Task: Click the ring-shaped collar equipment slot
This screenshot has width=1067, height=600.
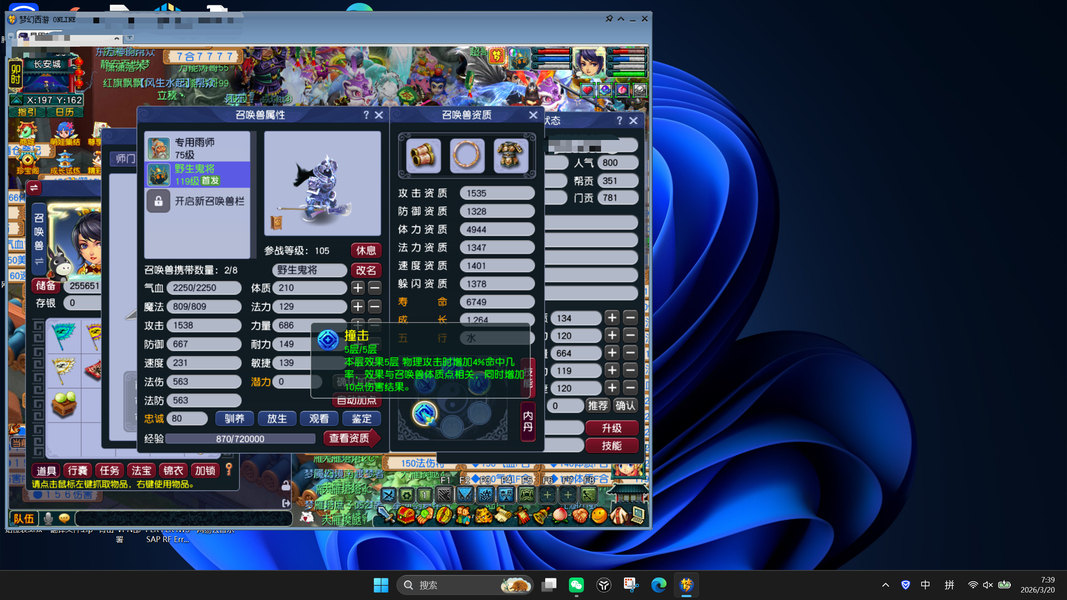Action: pyautogui.click(x=467, y=156)
